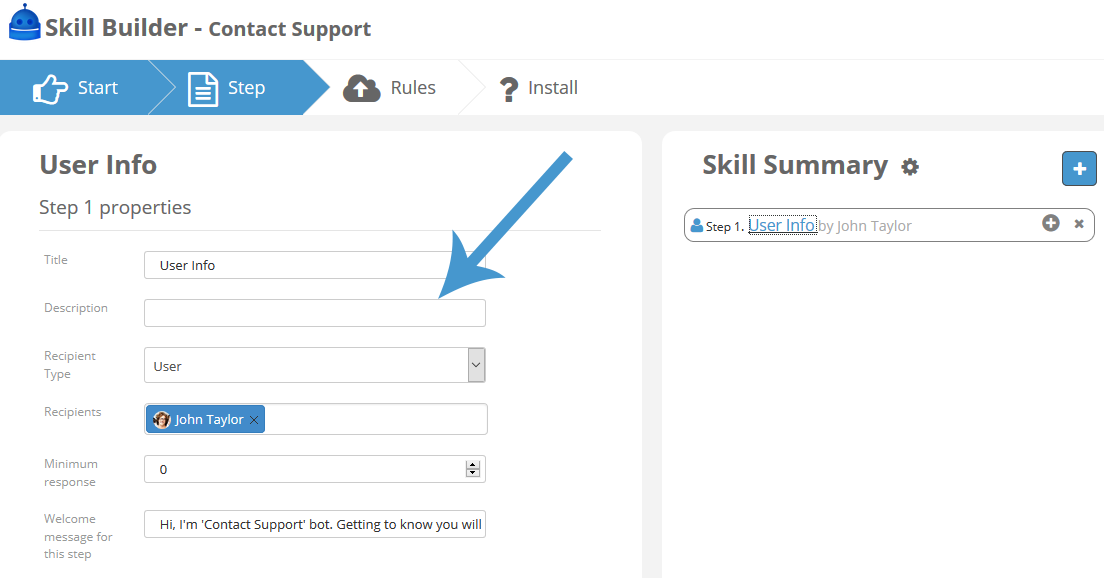The height and width of the screenshot is (578, 1104).
Task: Go to the Start wizard tab
Action: click(75, 88)
